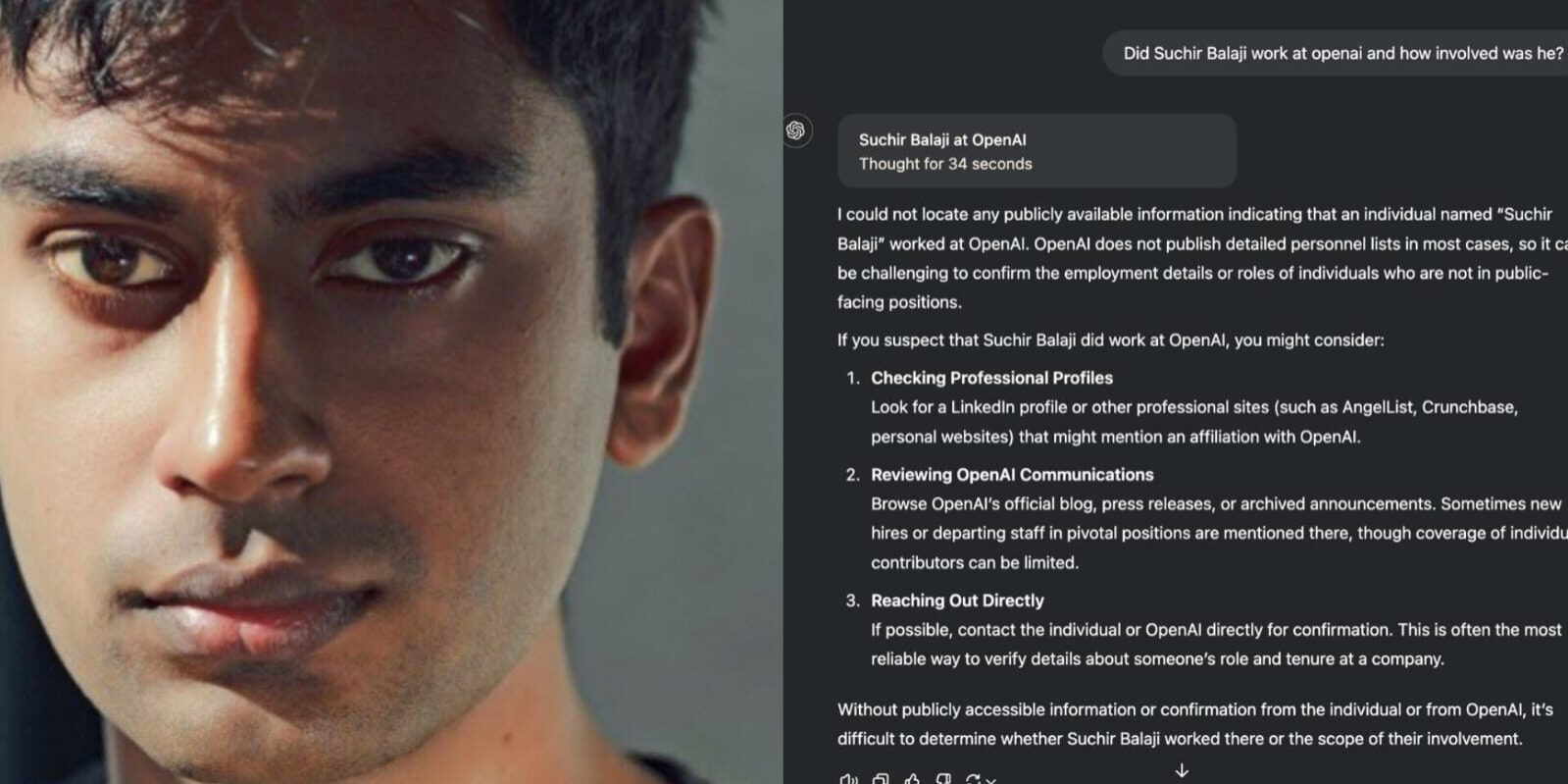Copy the response using copy icon
This screenshot has width=1568, height=784.
point(881,779)
